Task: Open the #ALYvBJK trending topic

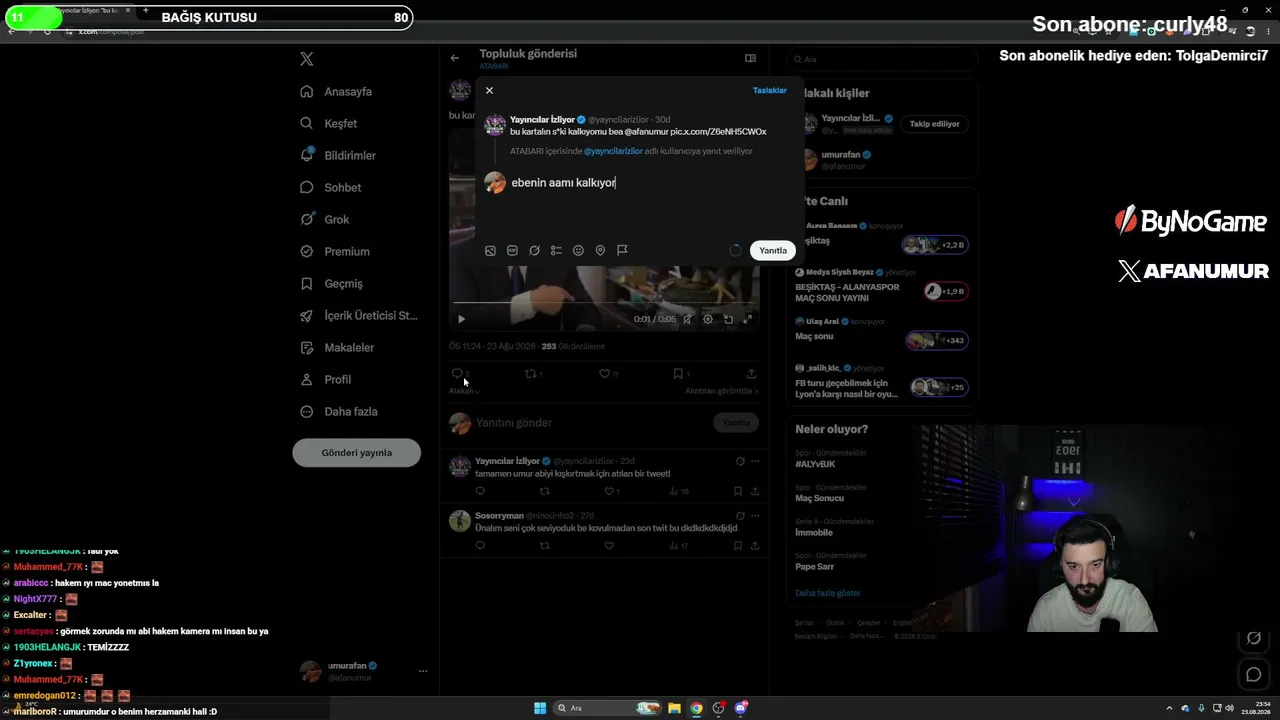Action: click(815, 465)
